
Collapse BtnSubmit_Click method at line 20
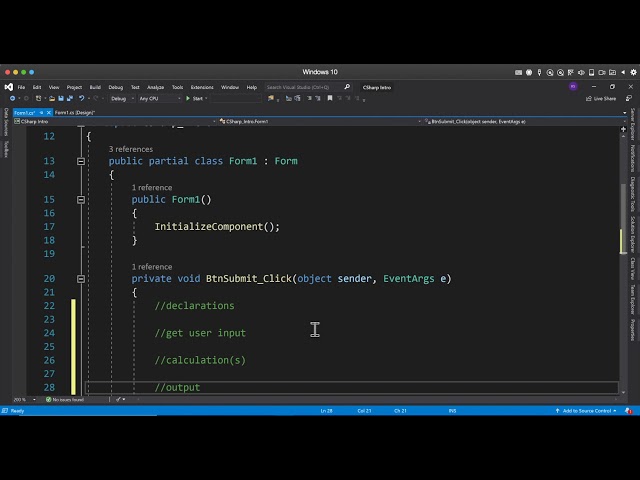click(81, 279)
